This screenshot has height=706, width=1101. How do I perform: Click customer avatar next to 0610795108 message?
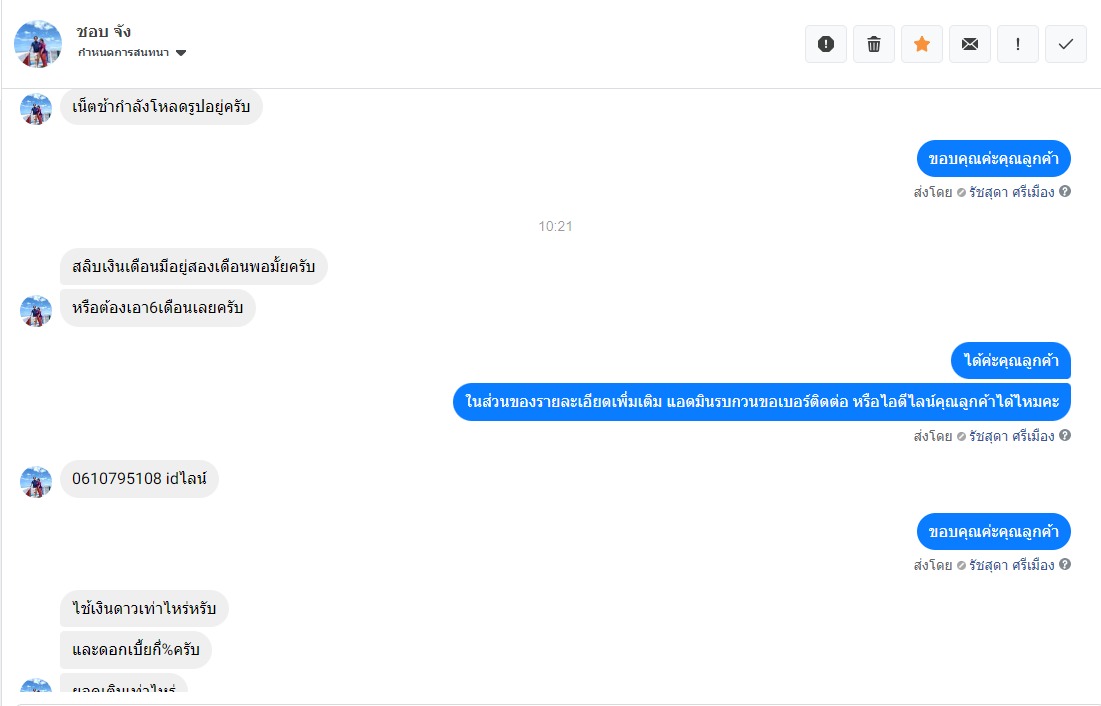click(x=36, y=482)
